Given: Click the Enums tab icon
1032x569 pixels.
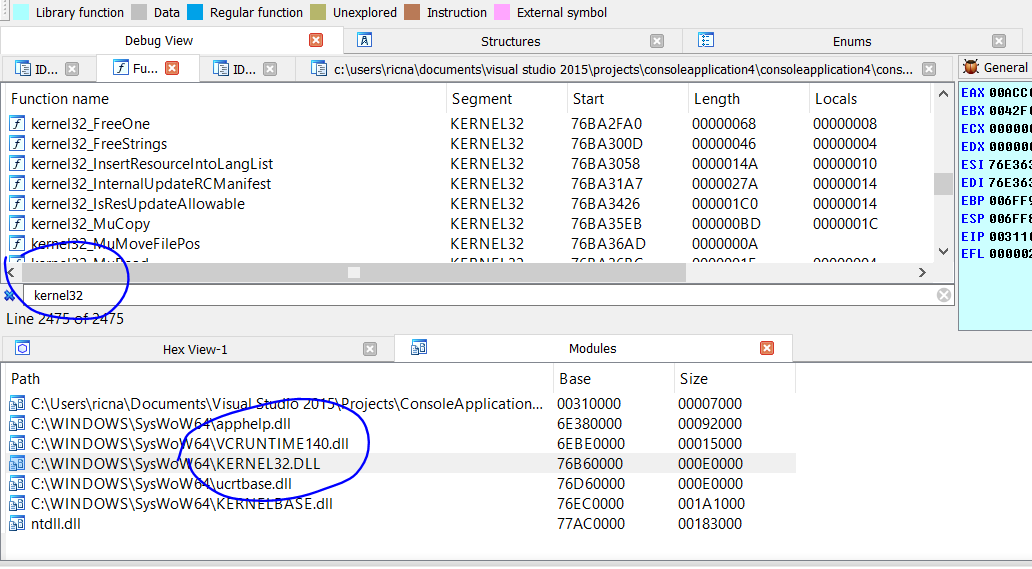Looking at the screenshot, I should click(705, 41).
